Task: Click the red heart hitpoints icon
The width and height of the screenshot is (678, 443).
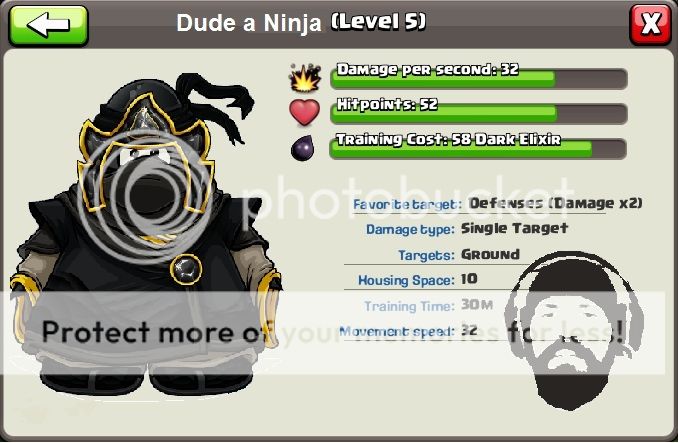Action: pyautogui.click(x=305, y=112)
